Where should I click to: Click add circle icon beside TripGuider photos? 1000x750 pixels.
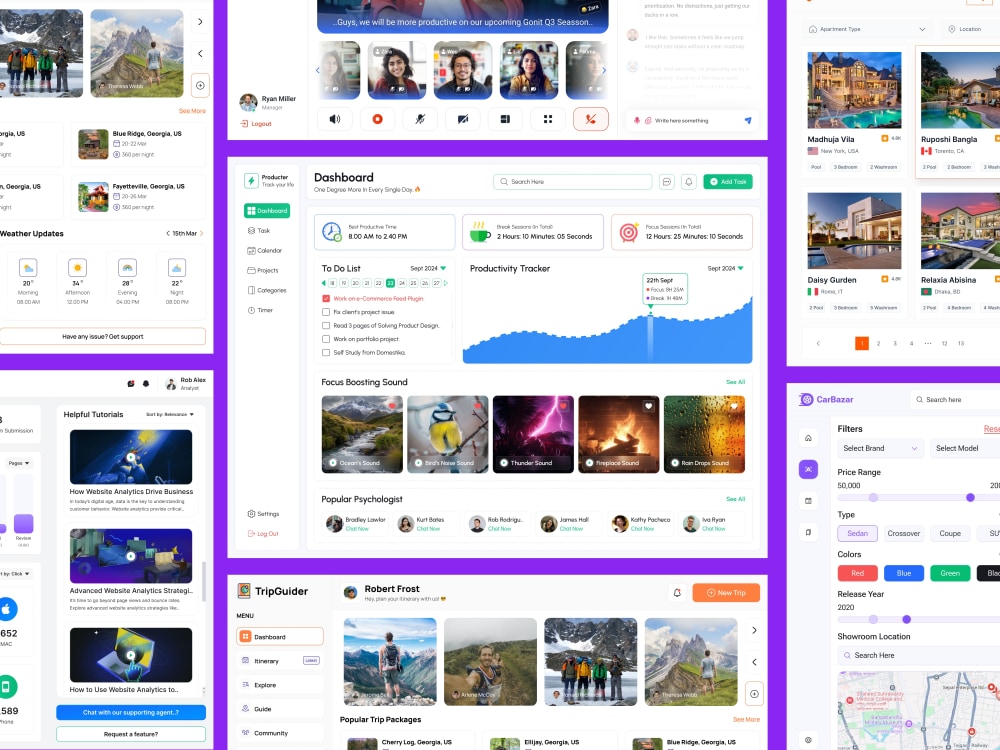(754, 694)
